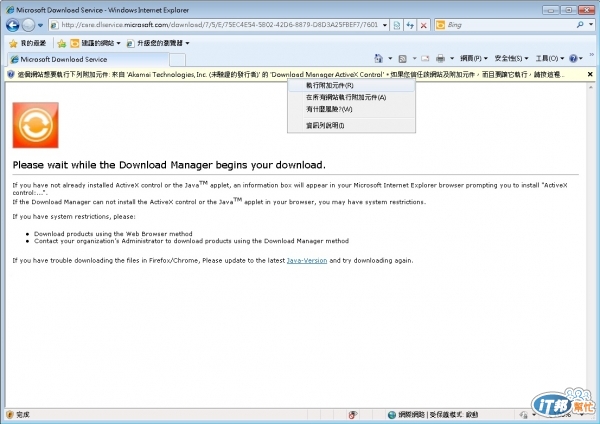
Task: Close the information bar with X
Action: [590, 74]
